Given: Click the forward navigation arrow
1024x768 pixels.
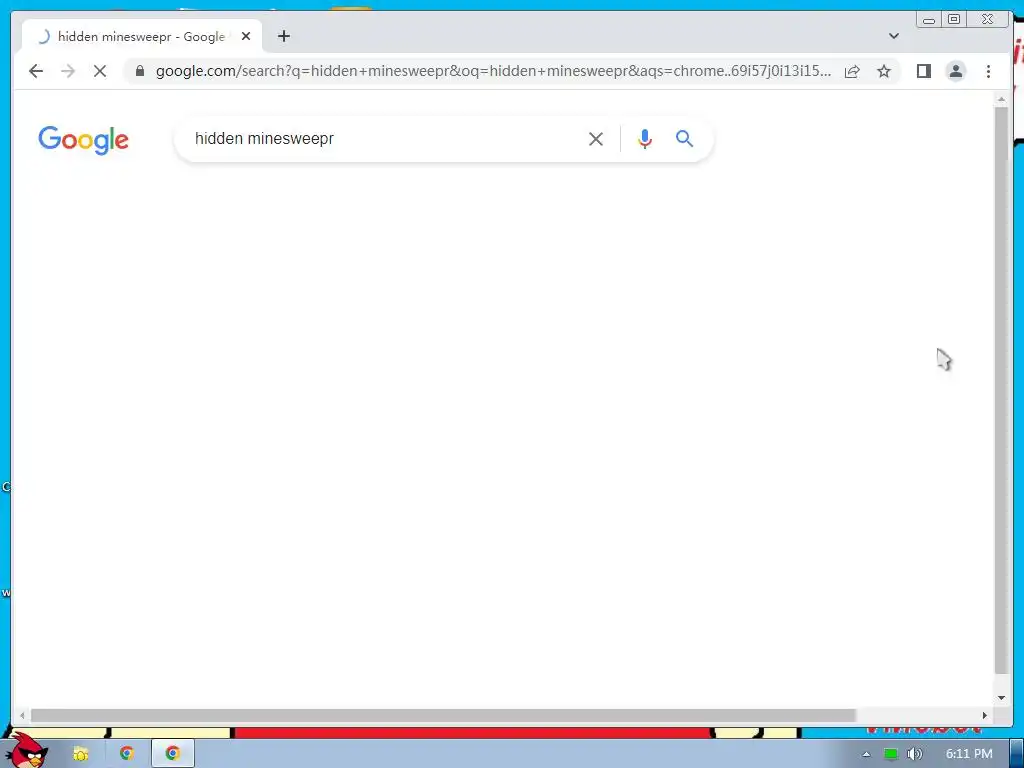Looking at the screenshot, I should click(x=68, y=71).
